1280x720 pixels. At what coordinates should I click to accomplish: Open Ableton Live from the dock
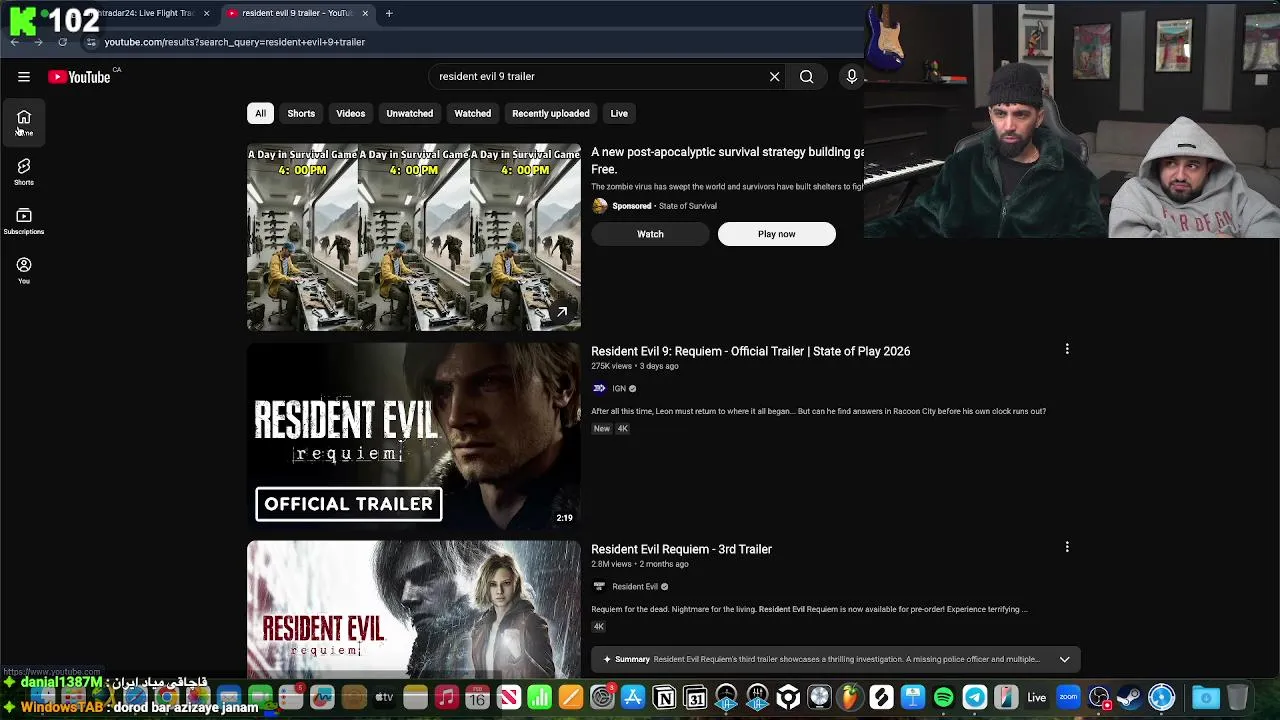point(1036,697)
